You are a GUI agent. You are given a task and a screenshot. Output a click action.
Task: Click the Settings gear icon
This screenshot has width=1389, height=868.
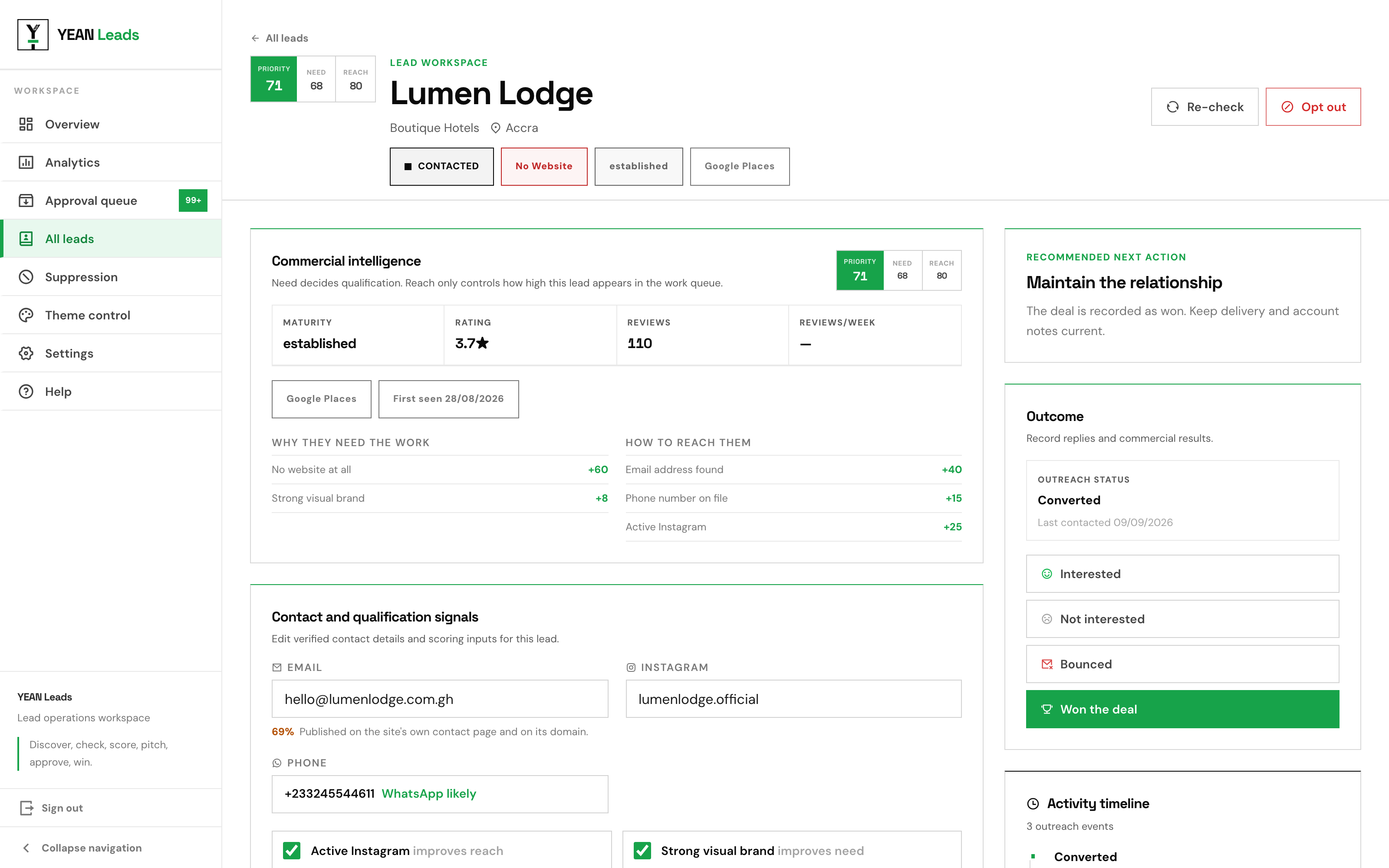coord(26,353)
